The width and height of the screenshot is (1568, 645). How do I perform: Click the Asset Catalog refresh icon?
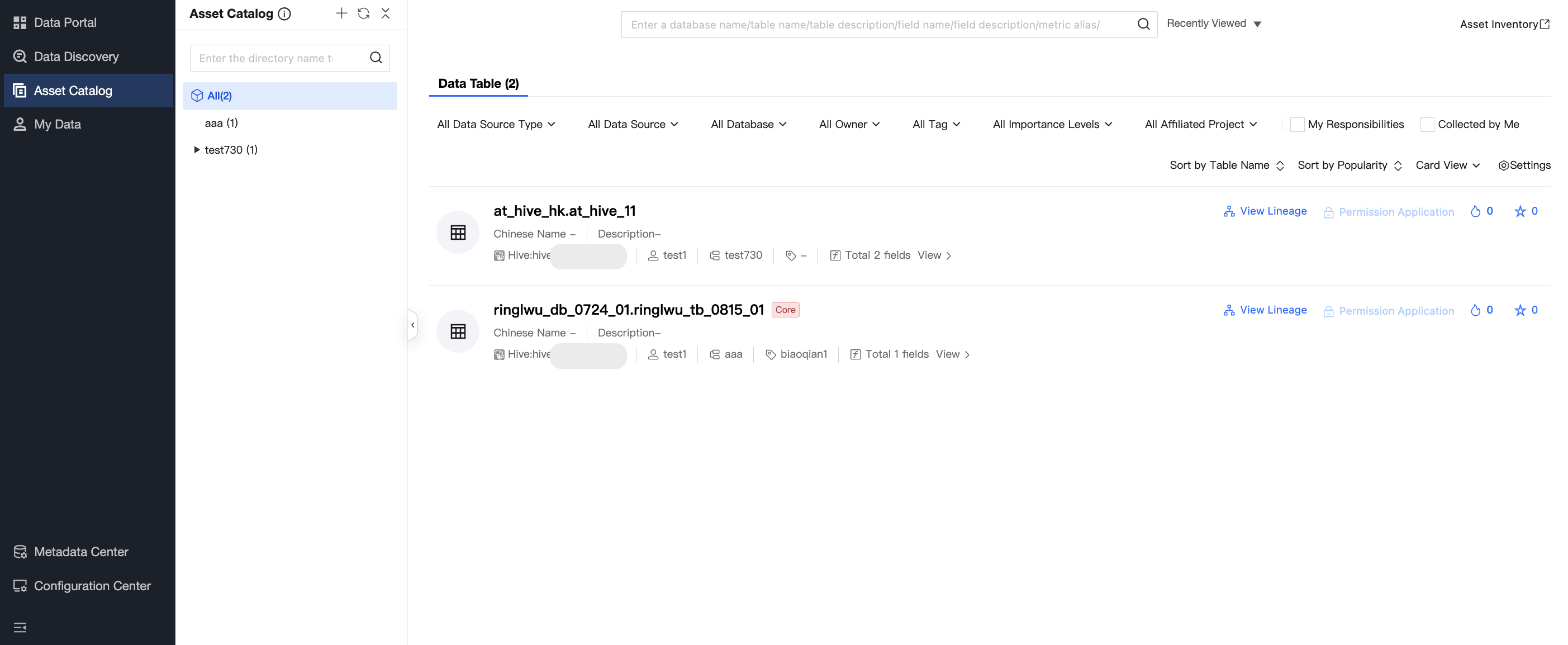coord(363,13)
